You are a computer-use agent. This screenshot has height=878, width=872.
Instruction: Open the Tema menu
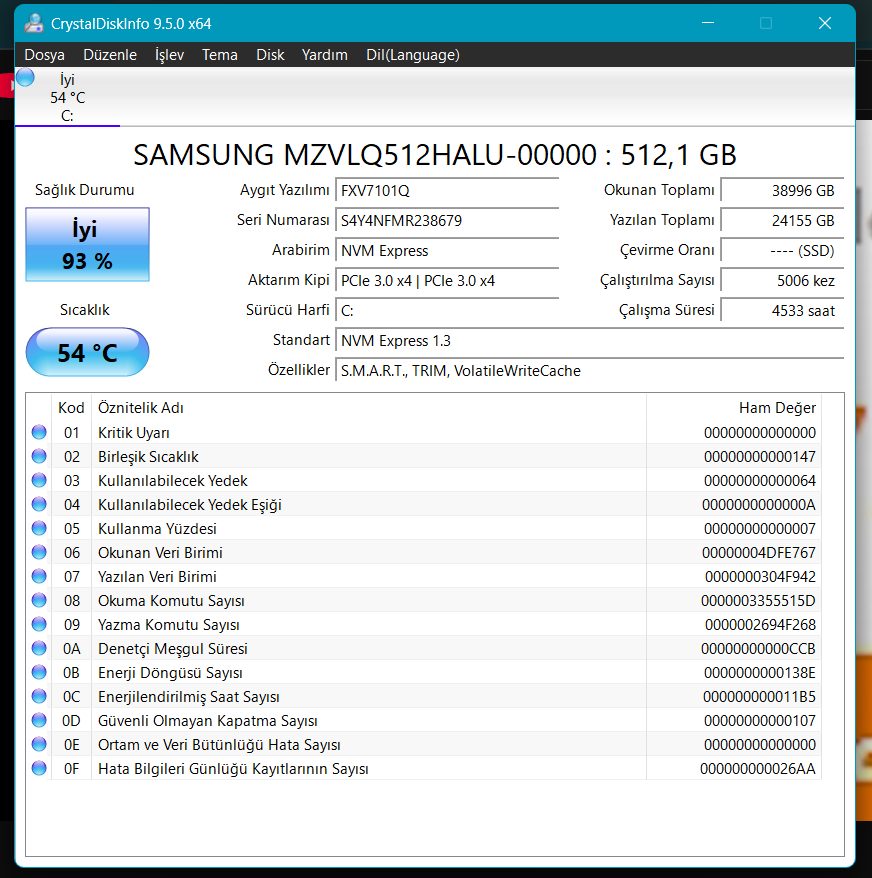point(220,55)
